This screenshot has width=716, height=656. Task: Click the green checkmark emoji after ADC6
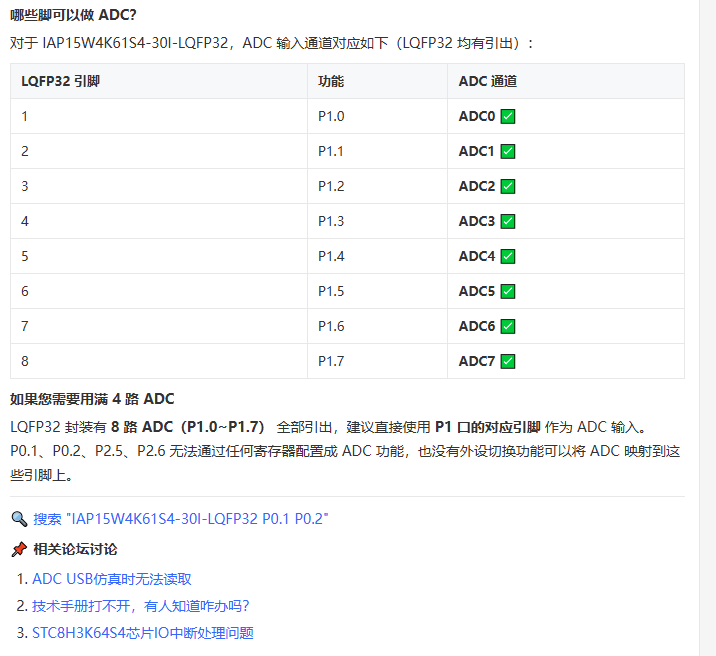click(x=508, y=326)
